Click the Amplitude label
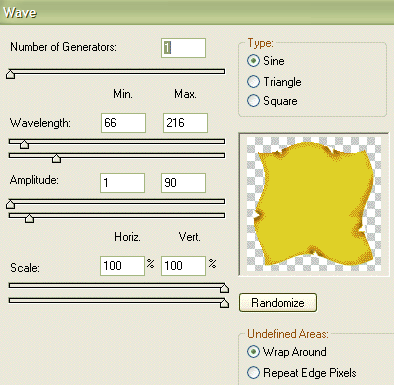The height and width of the screenshot is (385, 394). point(34,180)
